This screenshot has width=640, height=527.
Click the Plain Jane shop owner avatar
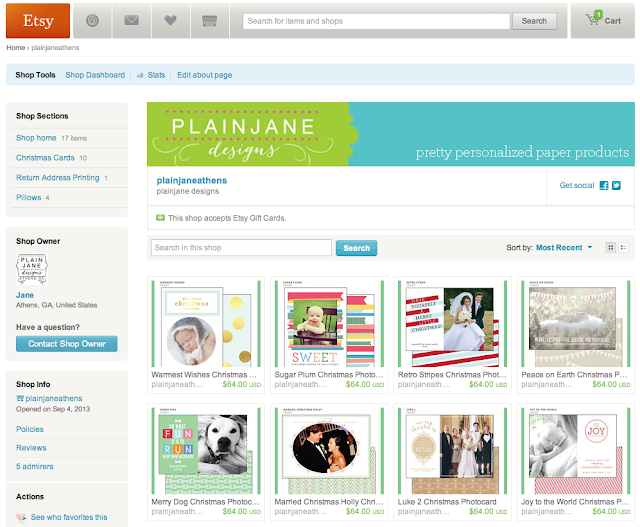pyautogui.click(x=32, y=269)
